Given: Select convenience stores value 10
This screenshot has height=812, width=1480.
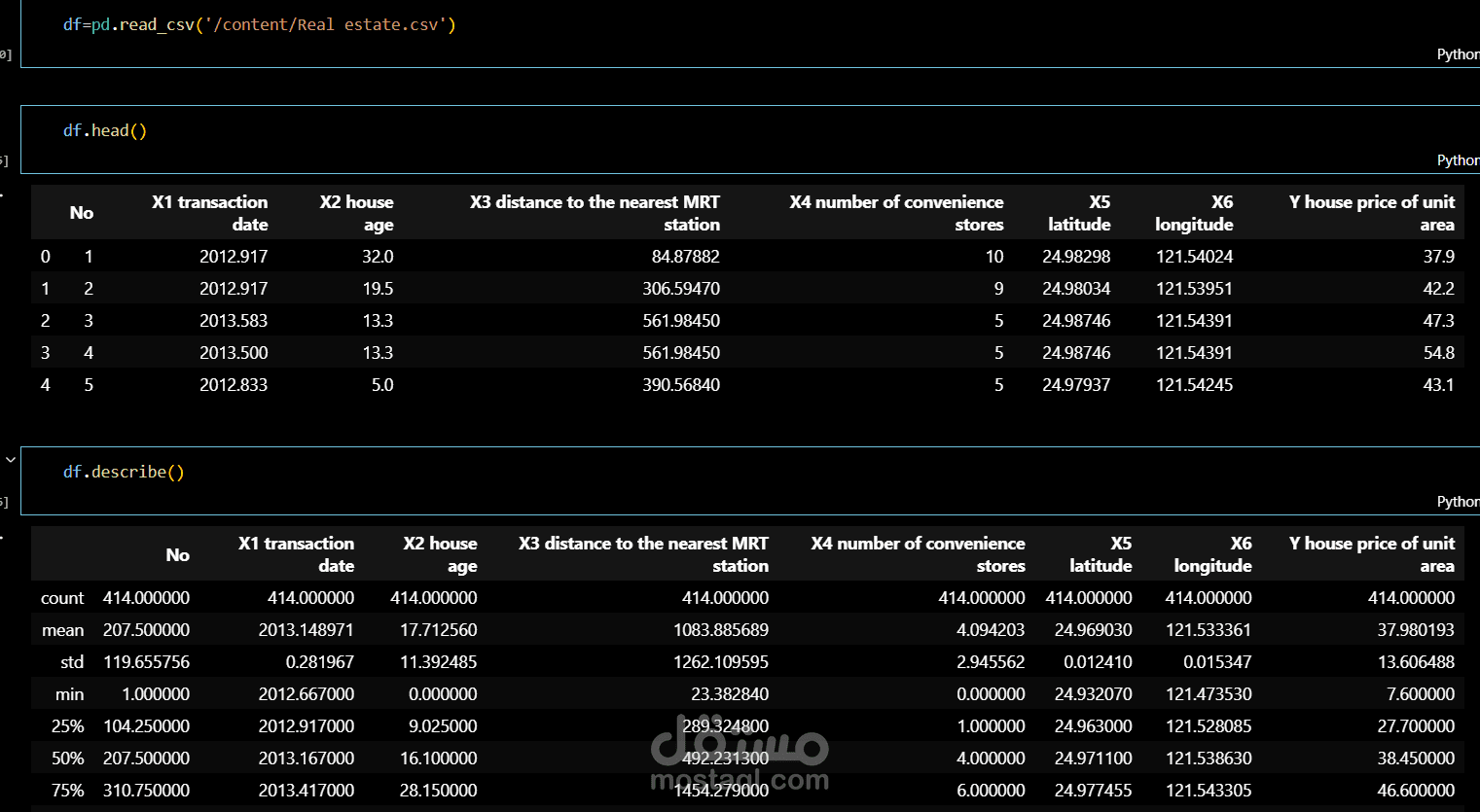Looking at the screenshot, I should pyautogui.click(x=994, y=257).
